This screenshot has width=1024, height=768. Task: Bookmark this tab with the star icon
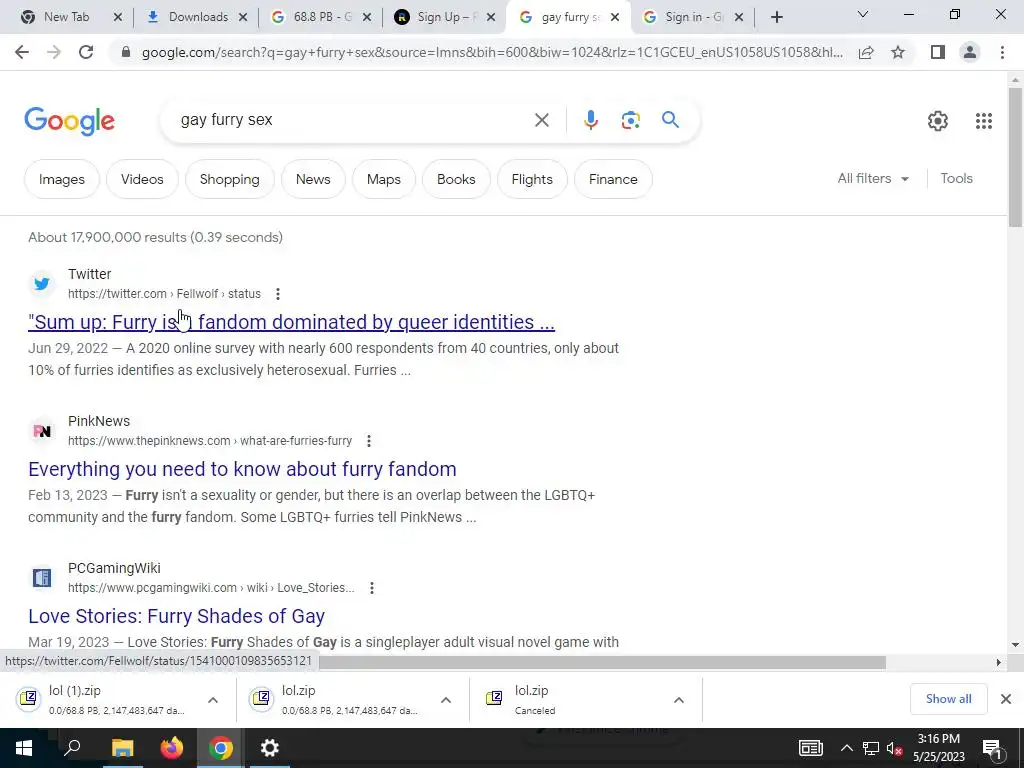[x=898, y=52]
